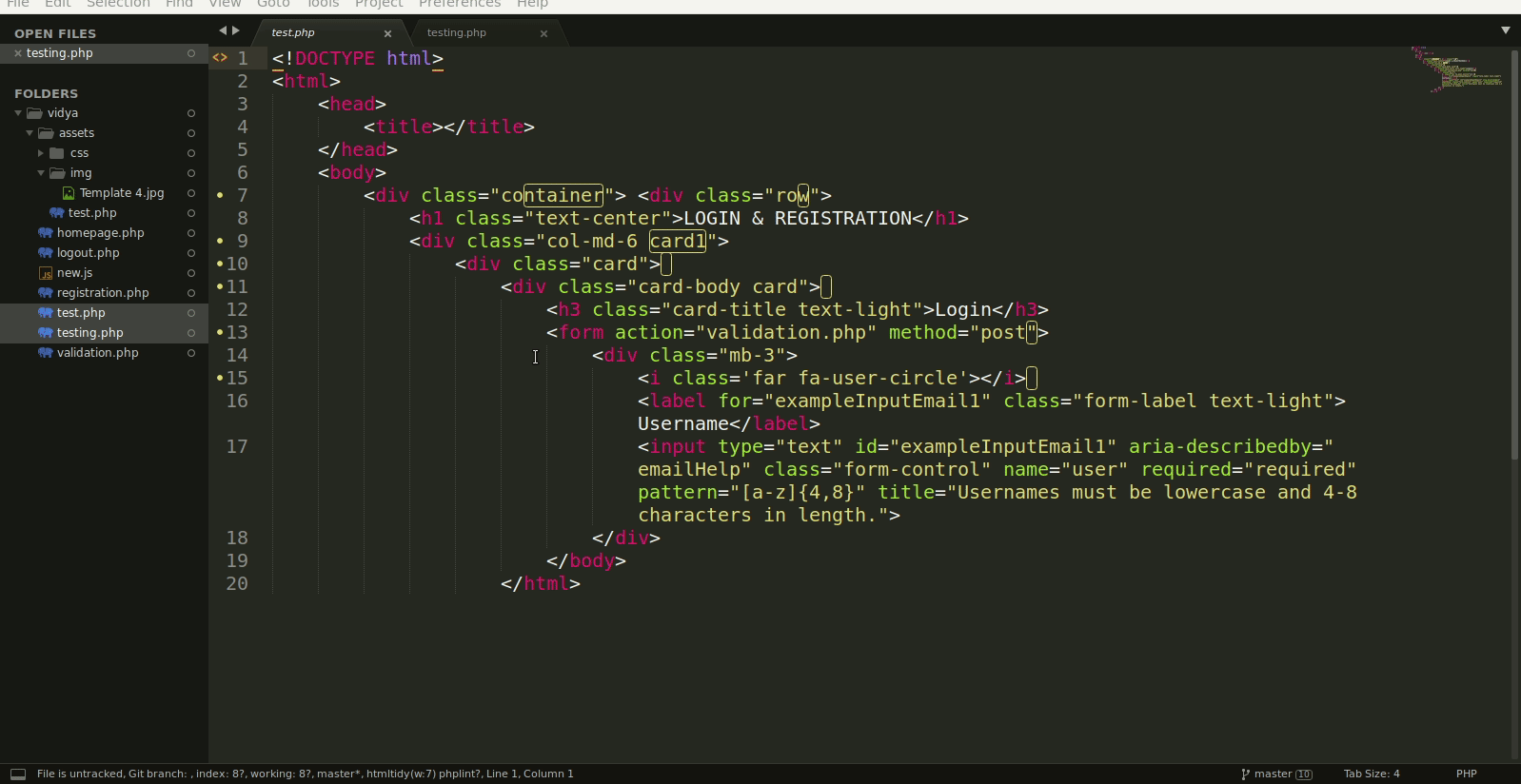Click the css folder icon
1521x784 pixels.
click(x=57, y=153)
